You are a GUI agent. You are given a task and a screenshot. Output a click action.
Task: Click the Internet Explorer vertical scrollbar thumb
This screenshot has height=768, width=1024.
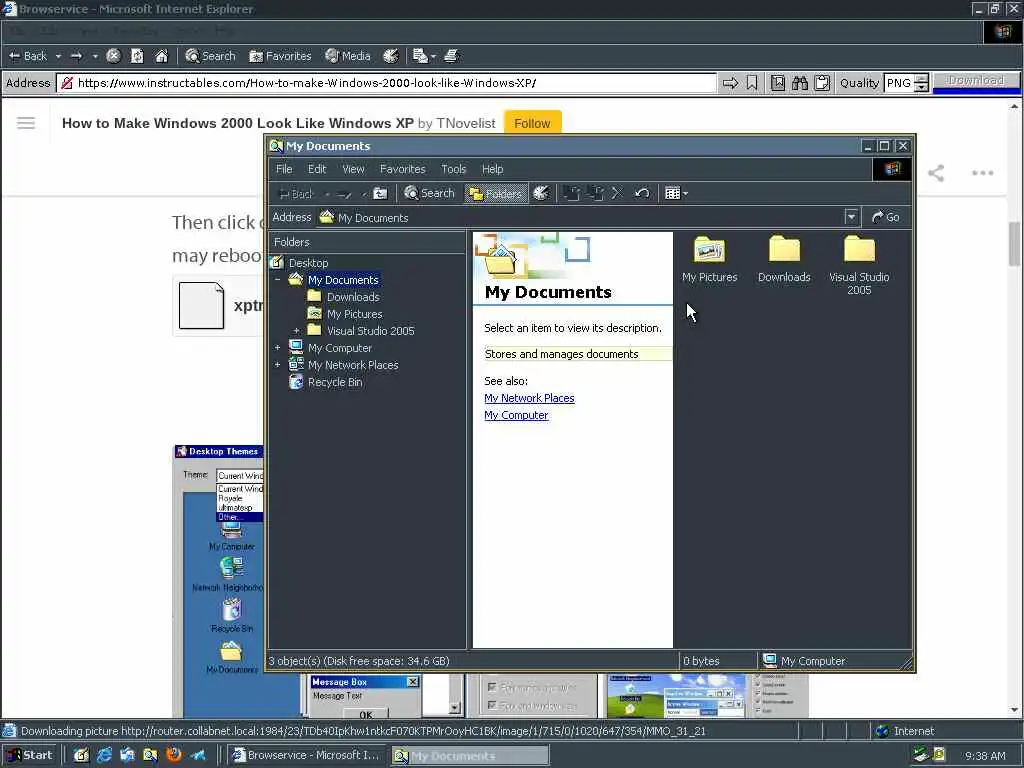[1014, 244]
